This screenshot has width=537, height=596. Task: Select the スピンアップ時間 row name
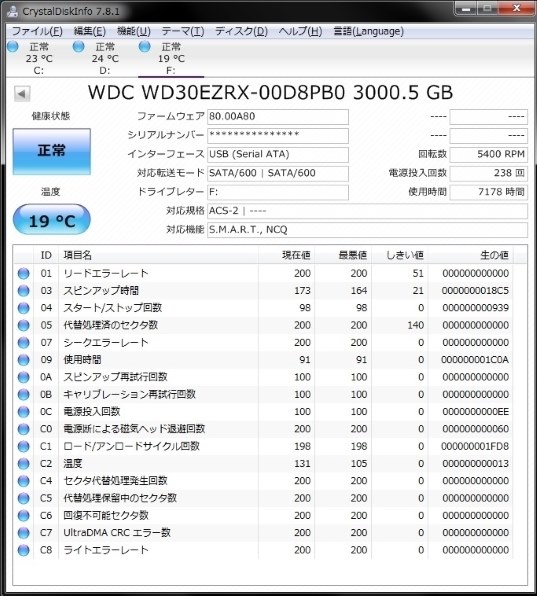(101, 291)
